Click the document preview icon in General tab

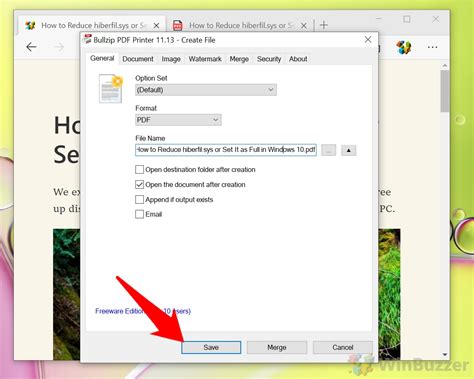(111, 88)
